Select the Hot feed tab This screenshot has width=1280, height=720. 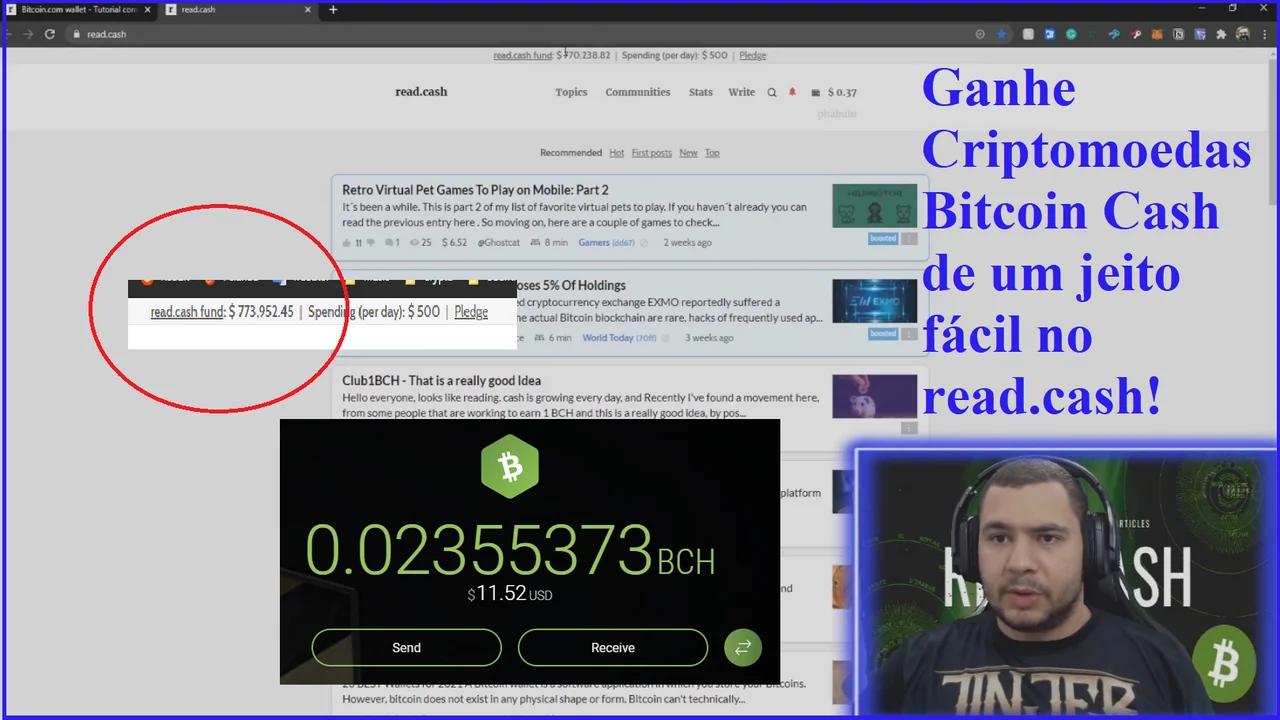pos(616,152)
